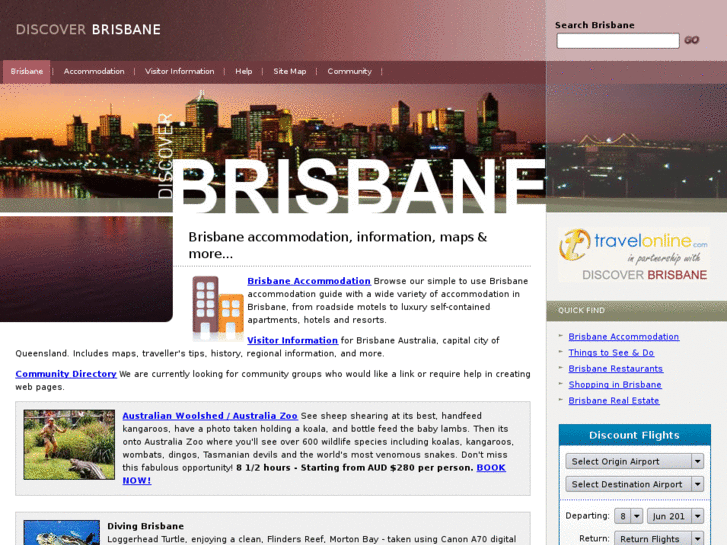
Task: Click the Discover Brisbane header logo
Action: pos(88,30)
